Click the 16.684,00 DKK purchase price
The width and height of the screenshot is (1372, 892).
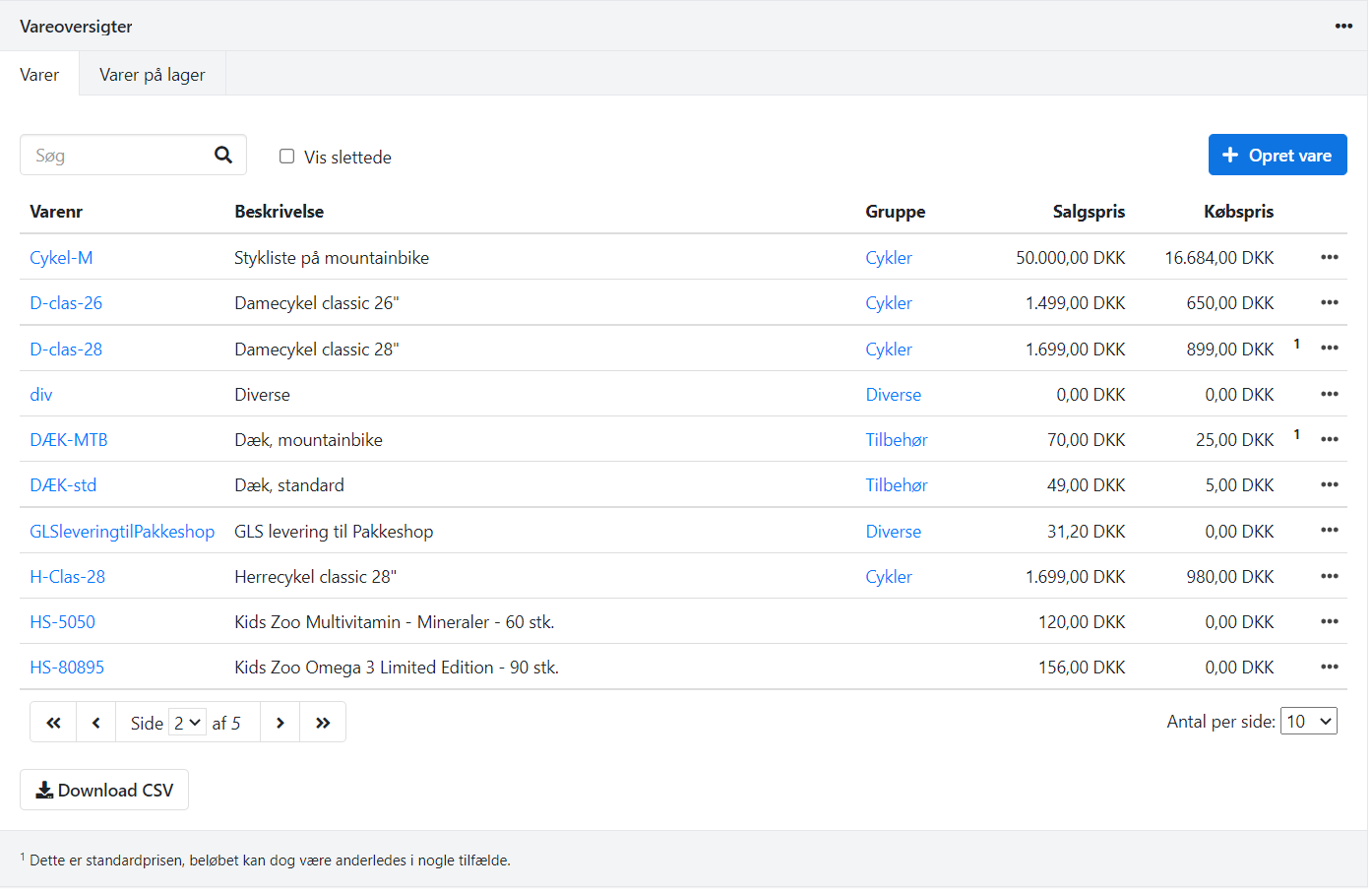coord(1219,258)
